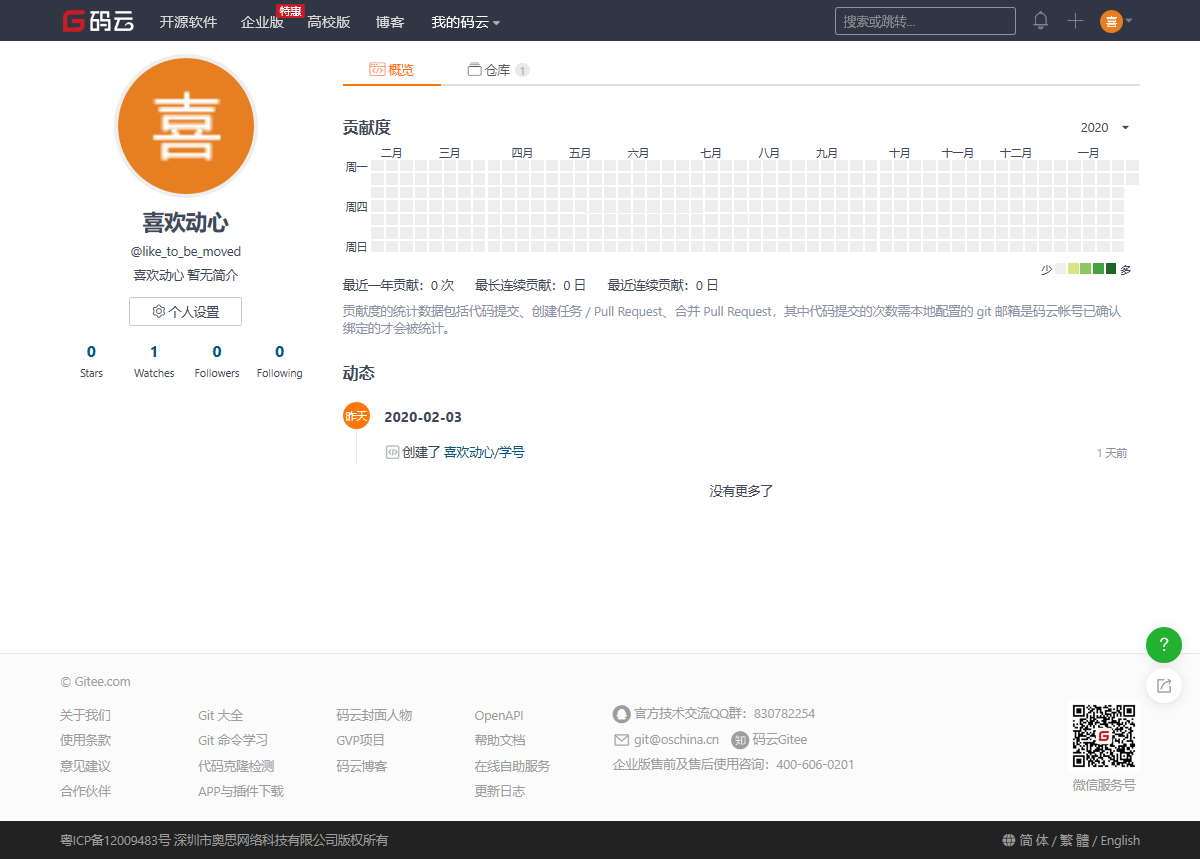Open 更新日志 footer link
Screen dimensions: 1200x859
pos(499,791)
